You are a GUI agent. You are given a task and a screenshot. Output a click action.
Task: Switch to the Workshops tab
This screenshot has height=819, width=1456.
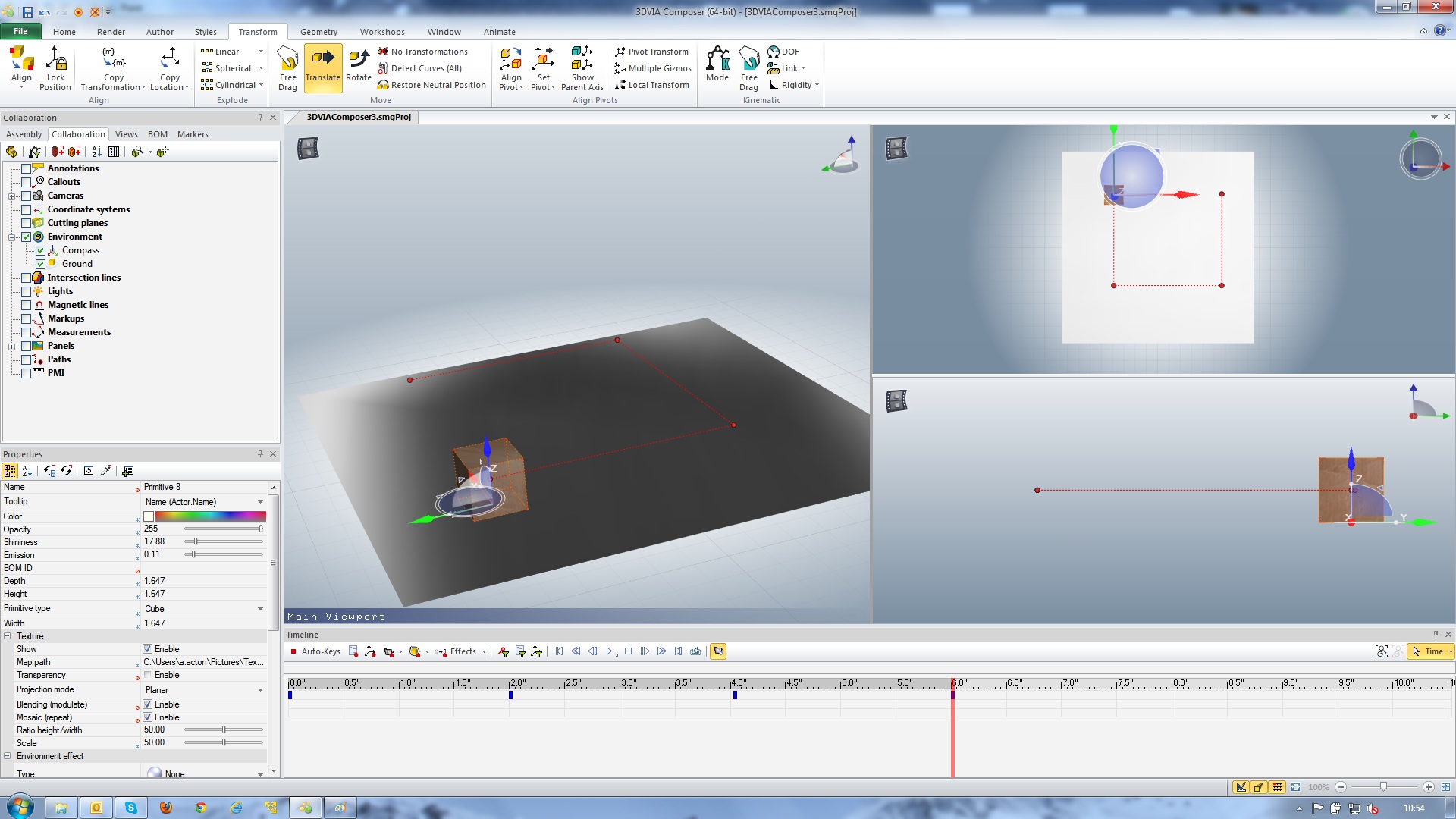(382, 32)
